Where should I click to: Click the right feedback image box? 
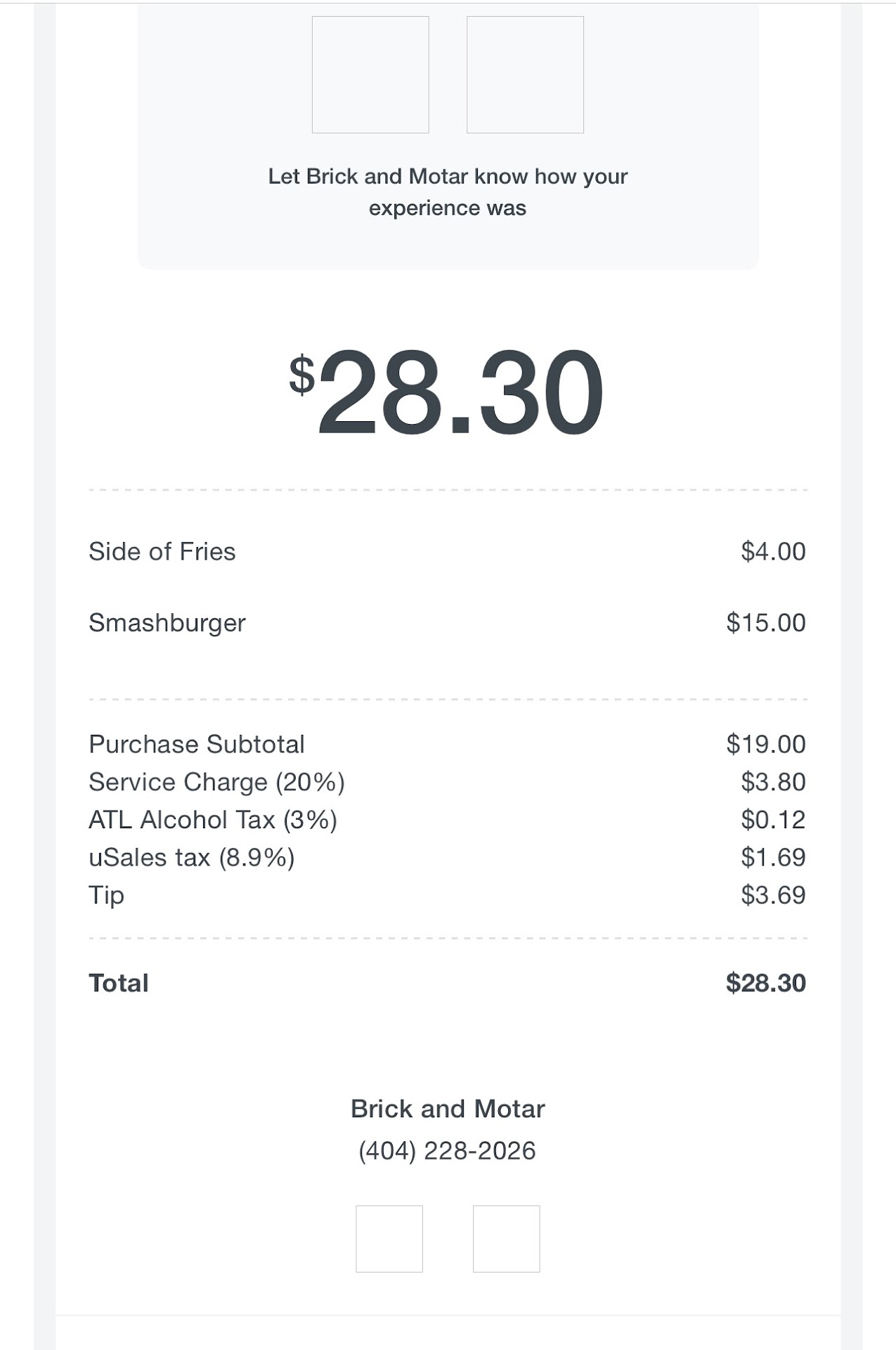click(x=525, y=75)
